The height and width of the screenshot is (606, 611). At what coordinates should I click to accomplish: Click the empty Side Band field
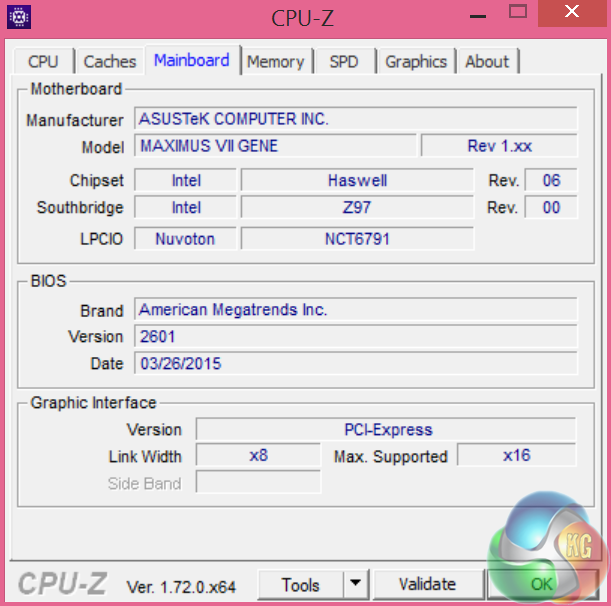click(258, 482)
